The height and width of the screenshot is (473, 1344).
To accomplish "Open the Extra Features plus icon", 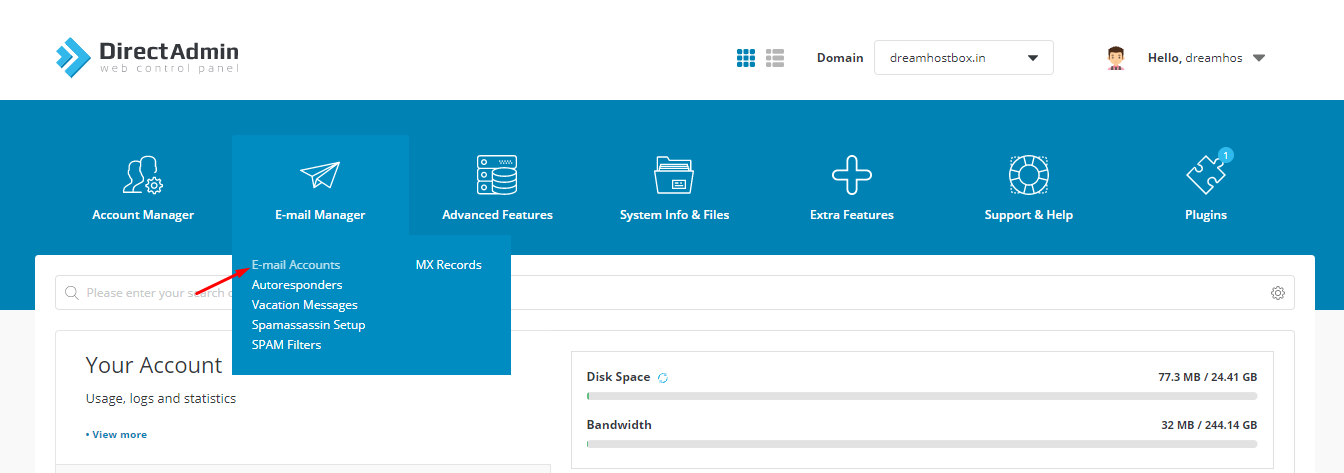I will 852,175.
